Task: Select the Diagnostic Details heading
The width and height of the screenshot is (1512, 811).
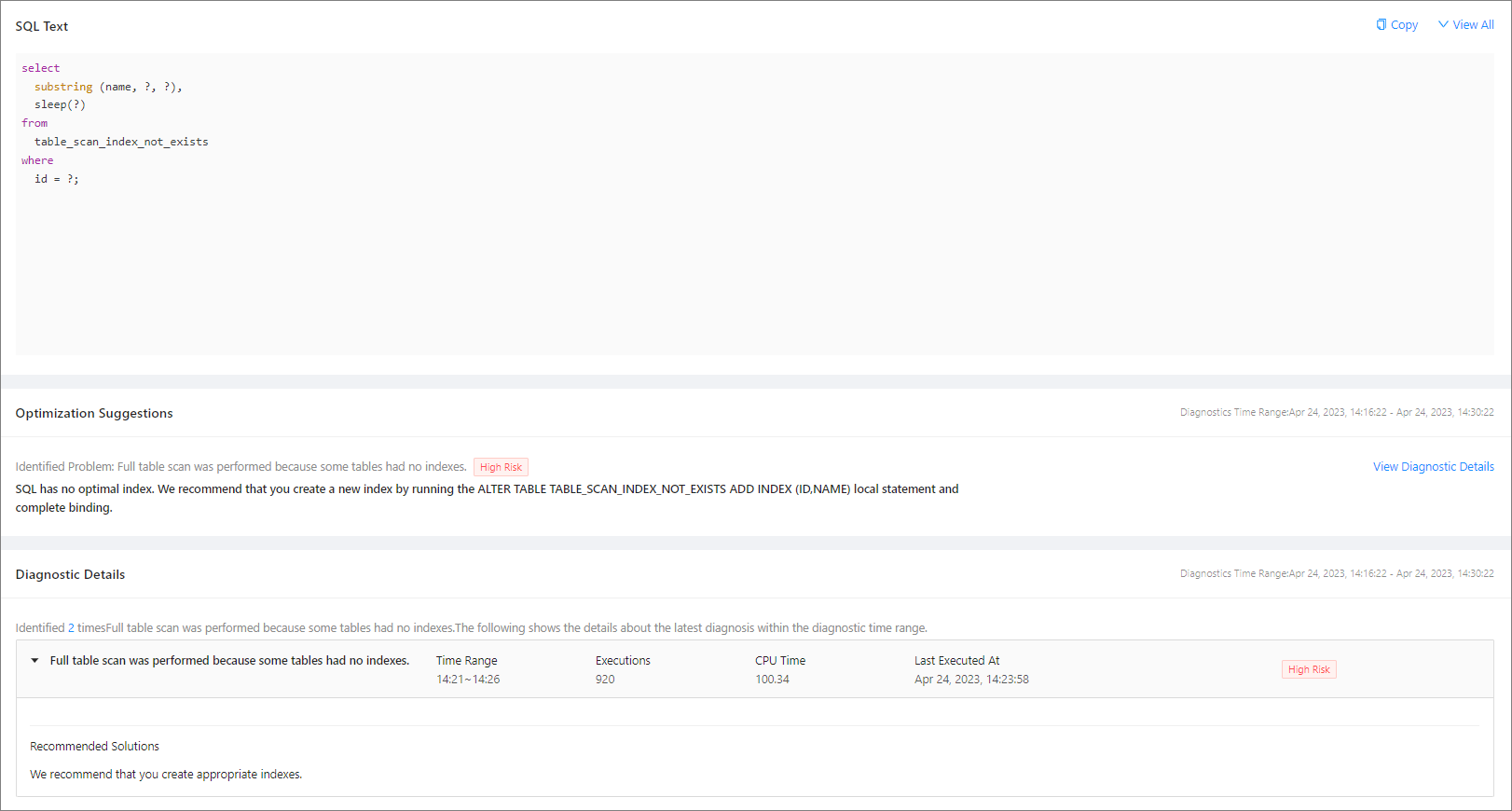Action: click(70, 574)
